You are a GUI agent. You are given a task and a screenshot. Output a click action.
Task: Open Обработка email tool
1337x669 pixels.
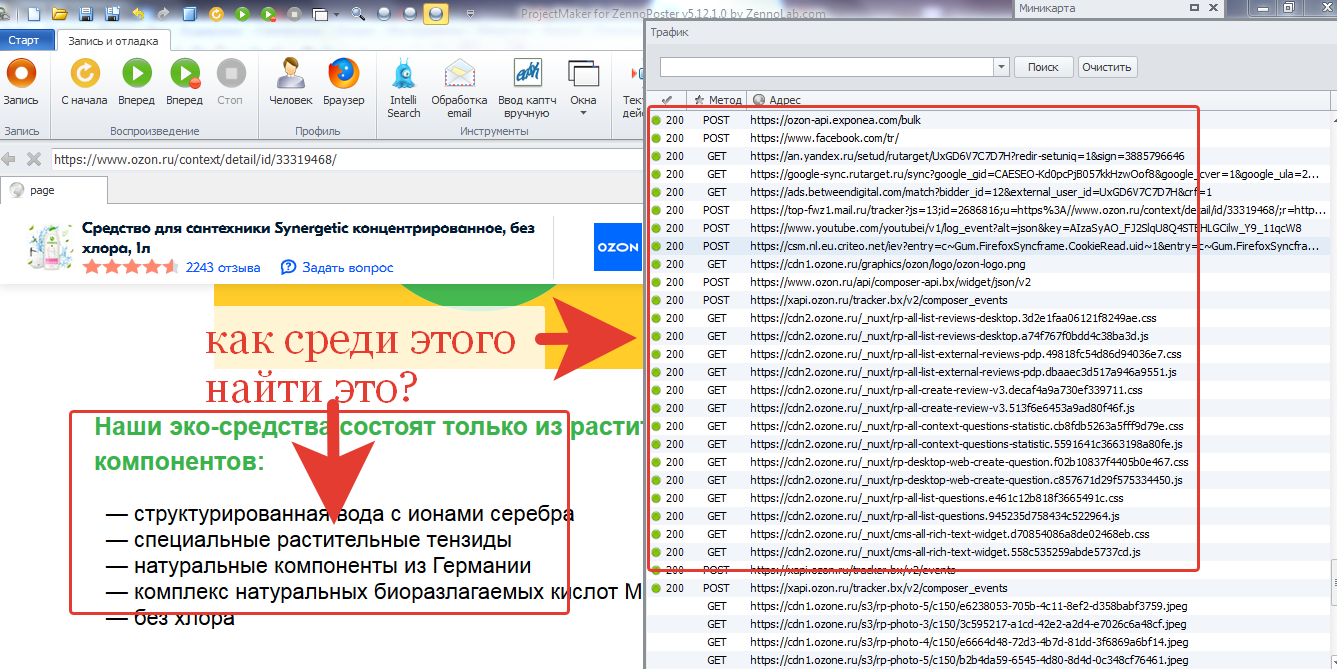(x=459, y=88)
